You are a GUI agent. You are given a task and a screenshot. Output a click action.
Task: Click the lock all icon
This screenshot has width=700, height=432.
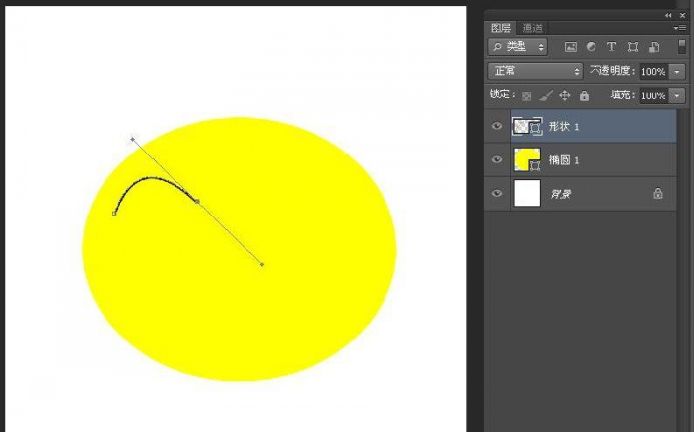point(584,96)
